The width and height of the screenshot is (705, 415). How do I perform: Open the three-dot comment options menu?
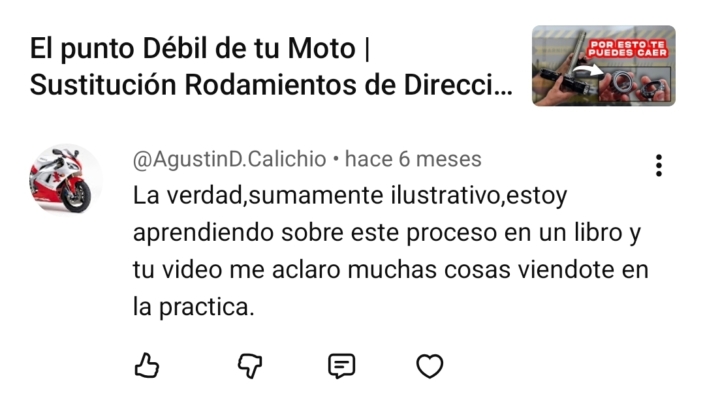[659, 165]
